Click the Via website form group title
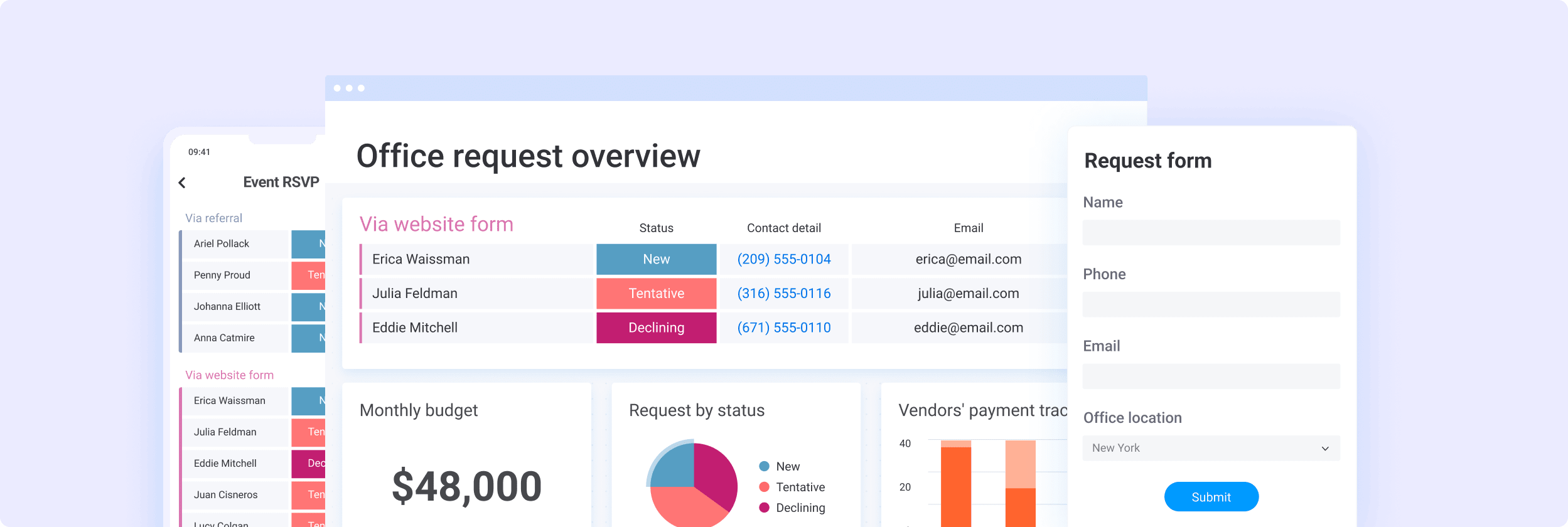Viewport: 1568px width, 527px height. [436, 224]
